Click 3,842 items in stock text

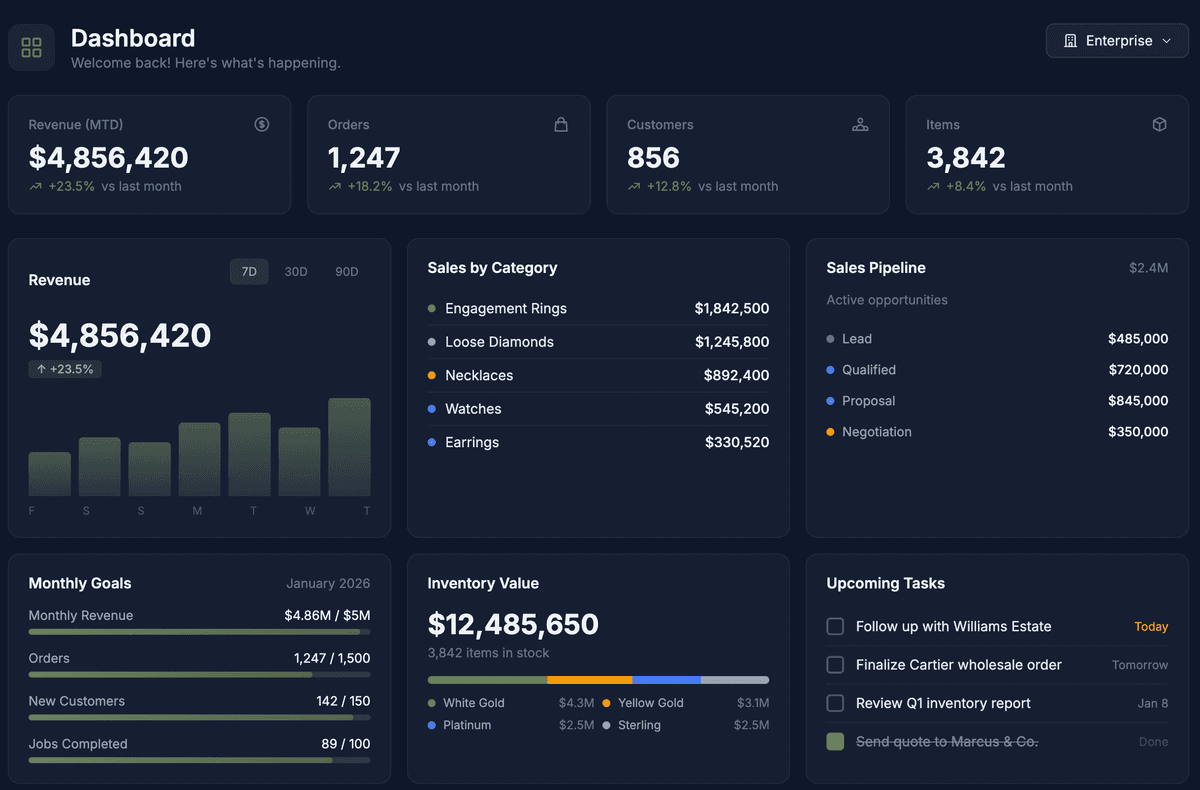[x=488, y=653]
